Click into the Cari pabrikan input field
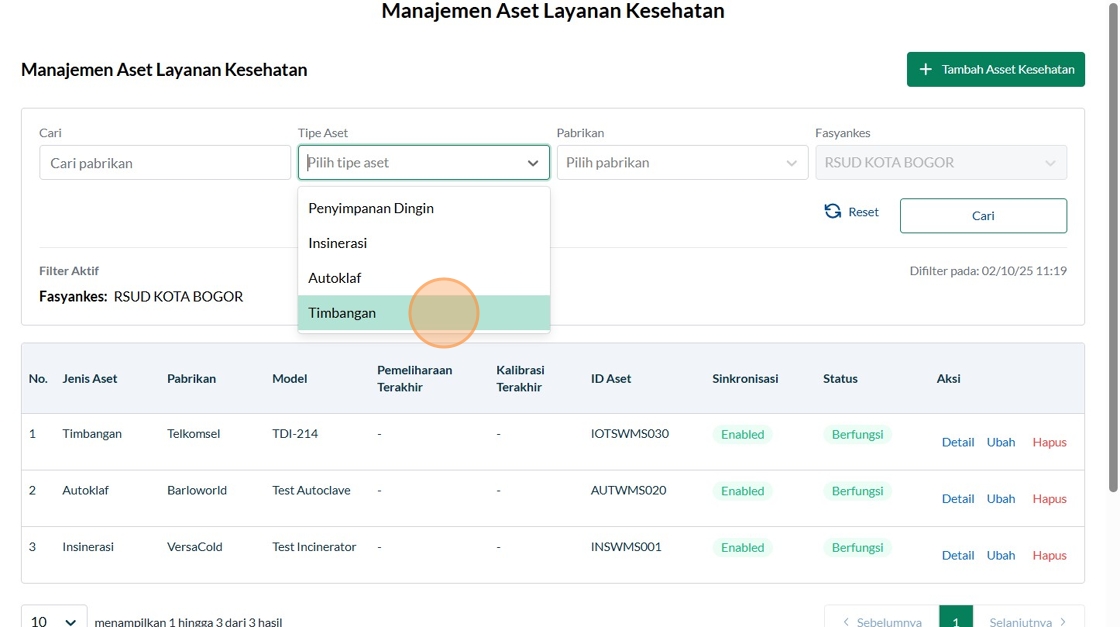 165,163
